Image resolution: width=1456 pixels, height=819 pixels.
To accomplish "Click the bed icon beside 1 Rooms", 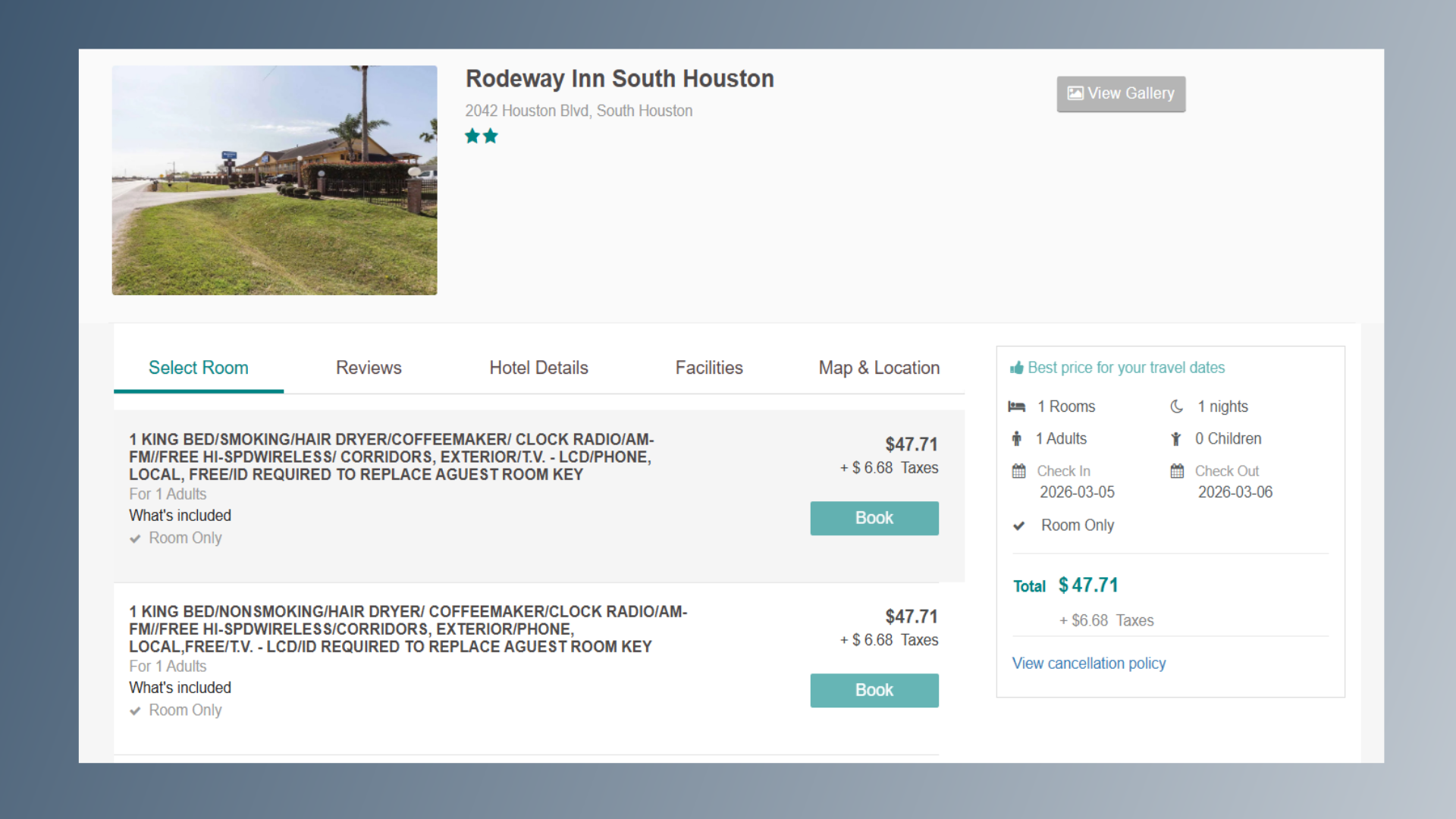I will tap(1016, 406).
